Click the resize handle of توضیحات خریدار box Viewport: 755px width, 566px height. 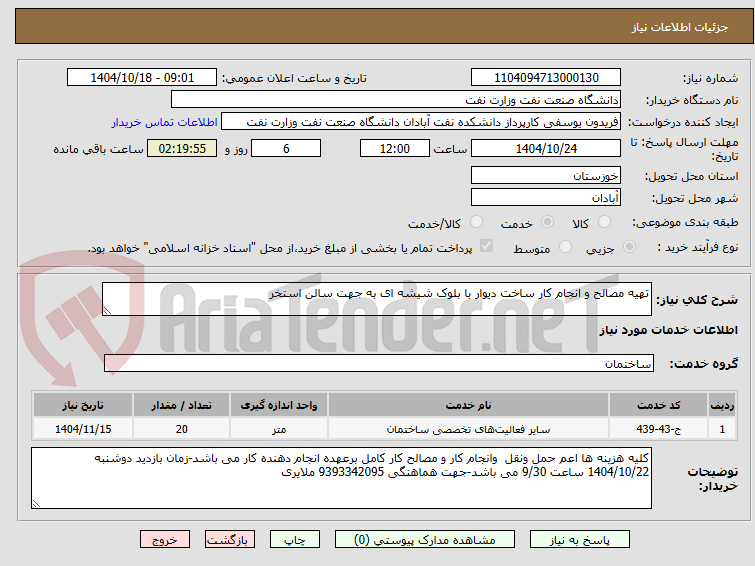pos(36,504)
